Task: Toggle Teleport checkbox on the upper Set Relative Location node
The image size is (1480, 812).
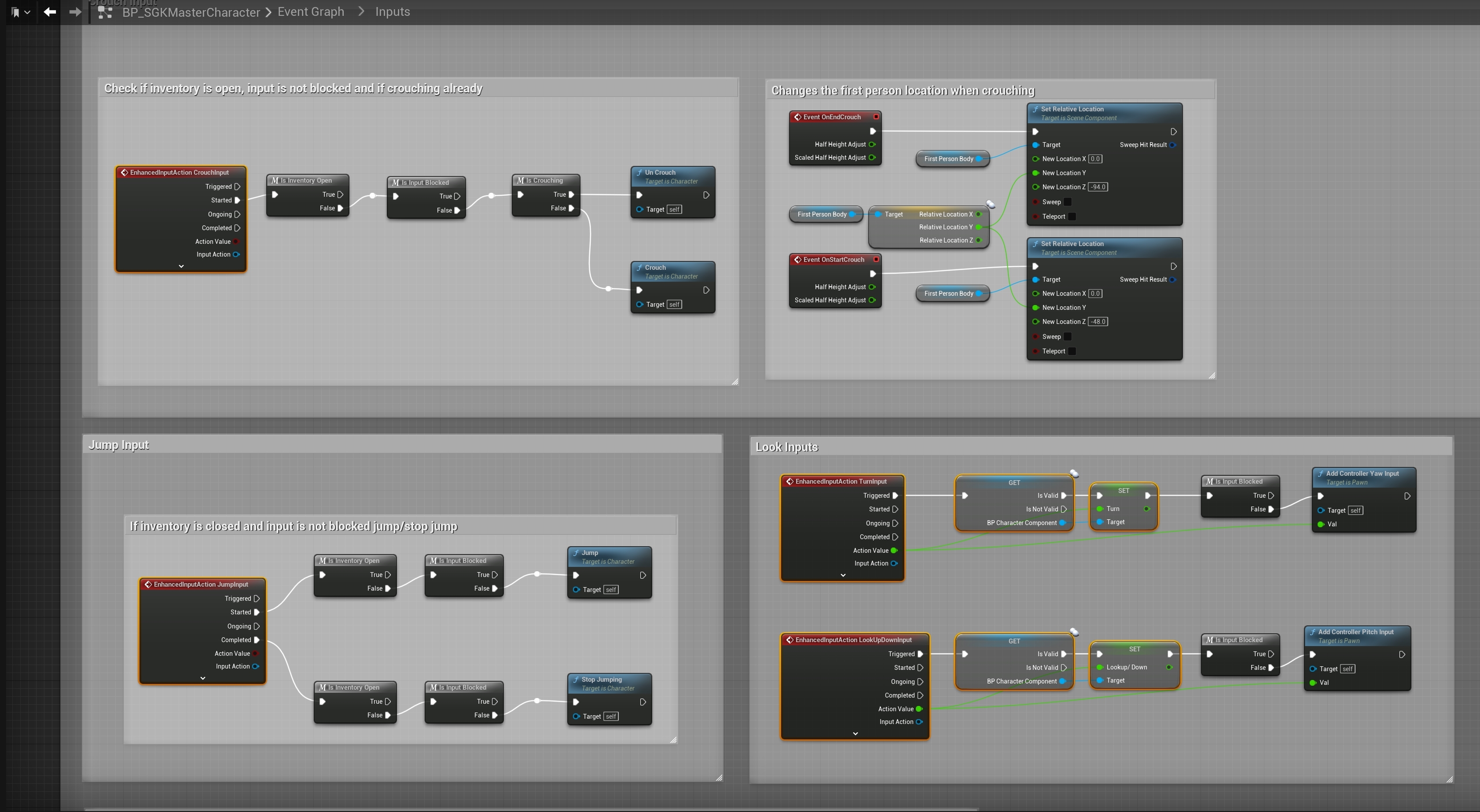Action: [1072, 217]
